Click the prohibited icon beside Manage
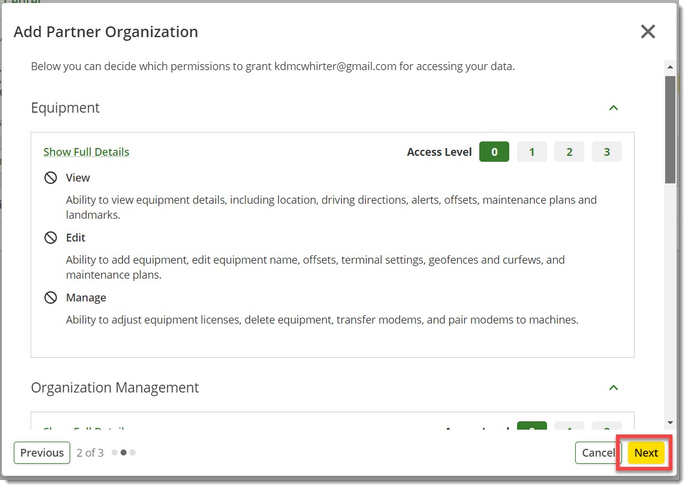 pos(51,298)
